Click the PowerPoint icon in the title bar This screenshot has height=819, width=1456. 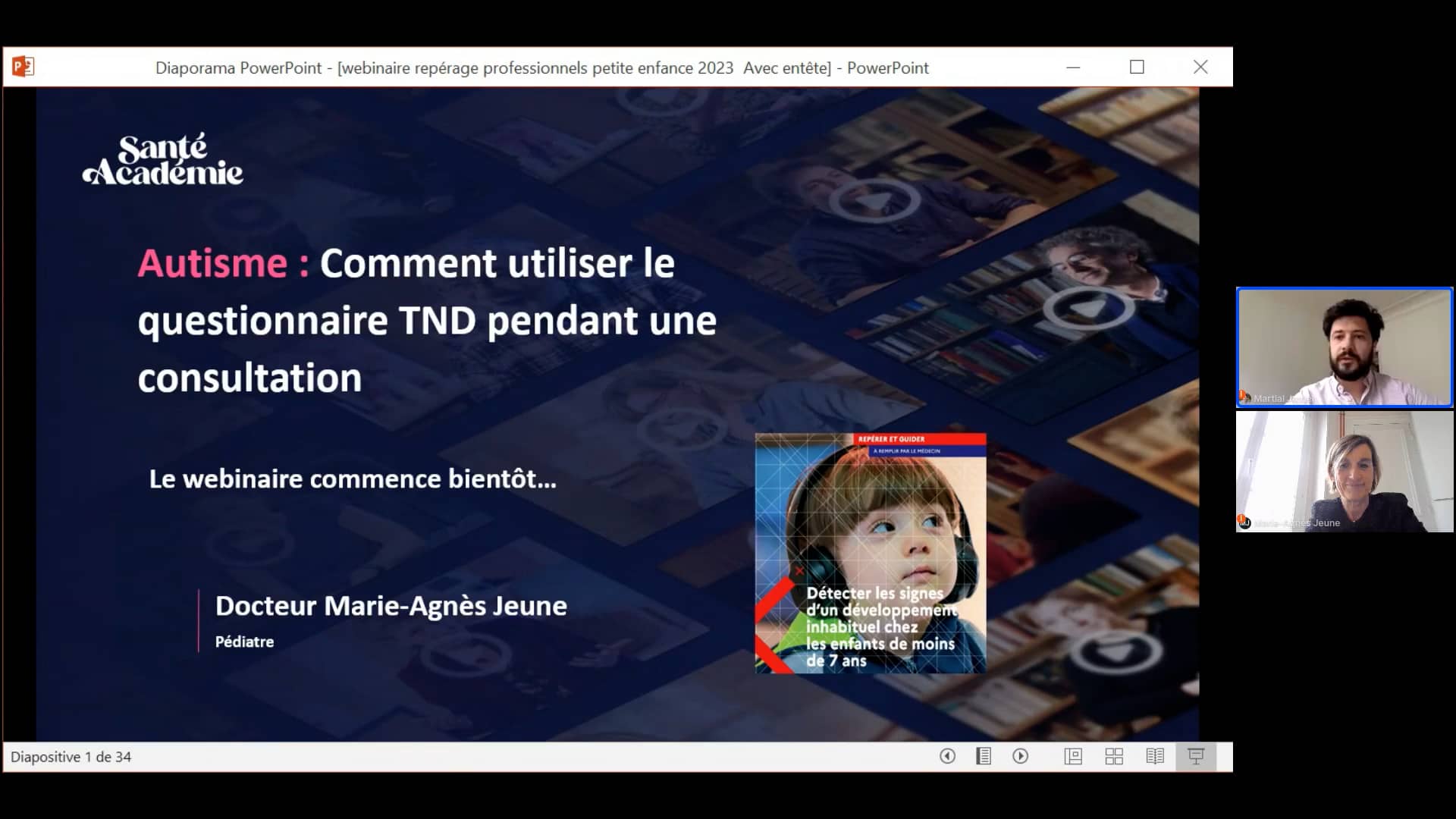point(22,67)
